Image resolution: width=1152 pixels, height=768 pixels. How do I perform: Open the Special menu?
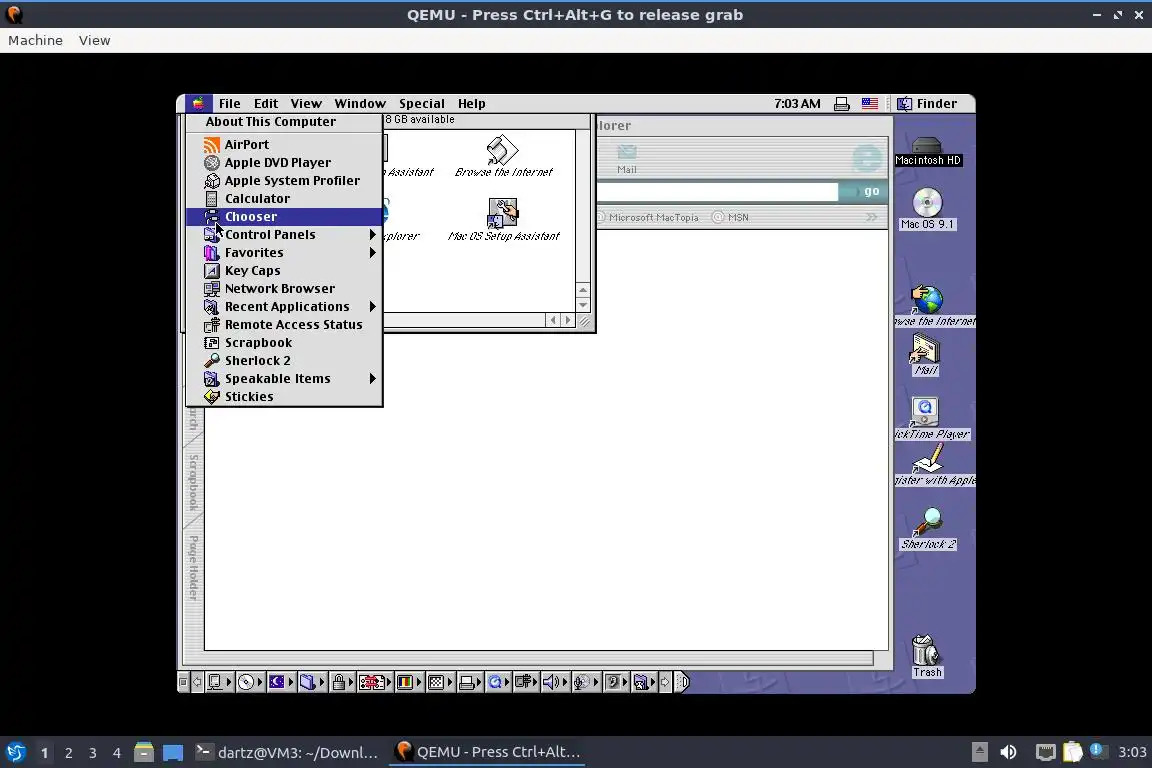pos(422,104)
